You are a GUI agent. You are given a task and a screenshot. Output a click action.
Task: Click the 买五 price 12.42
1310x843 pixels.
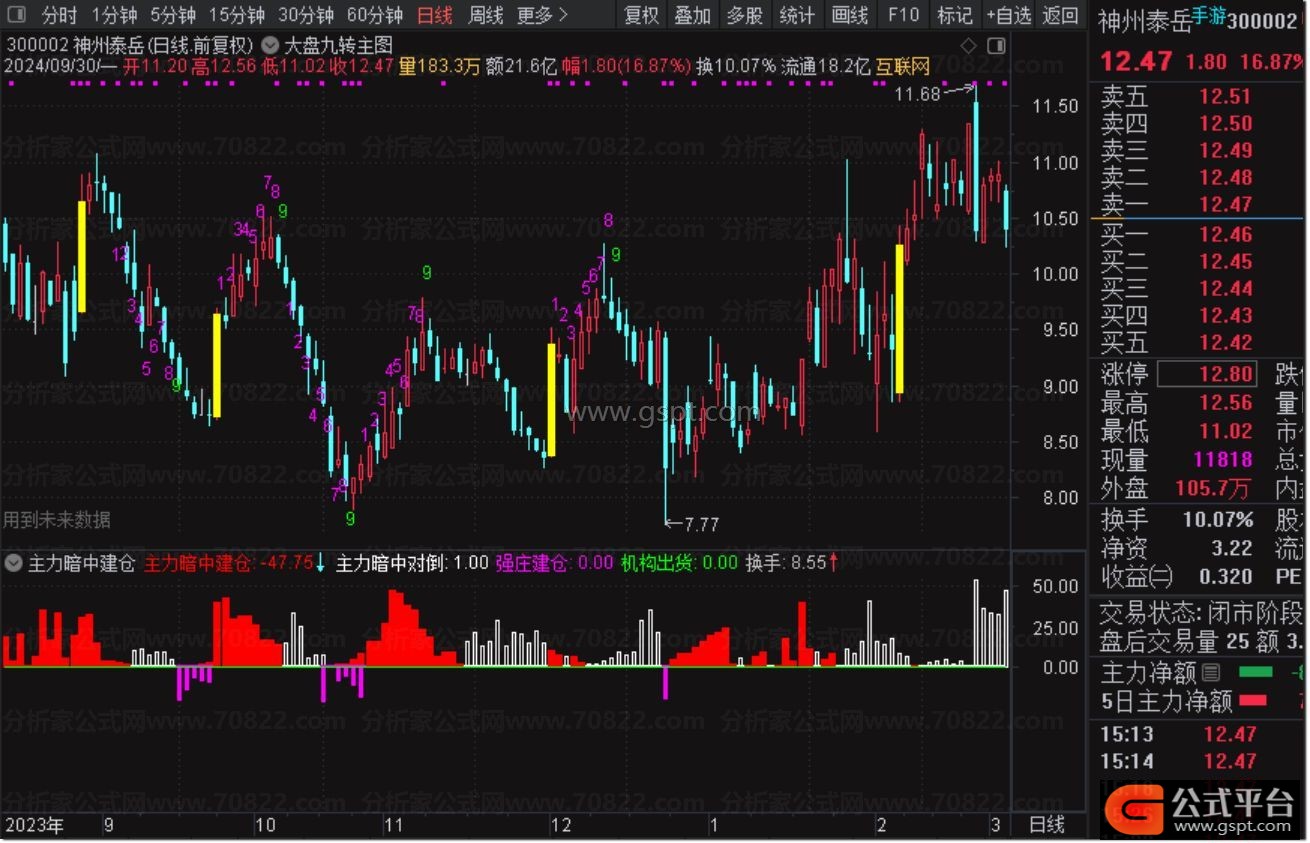(x=1226, y=343)
